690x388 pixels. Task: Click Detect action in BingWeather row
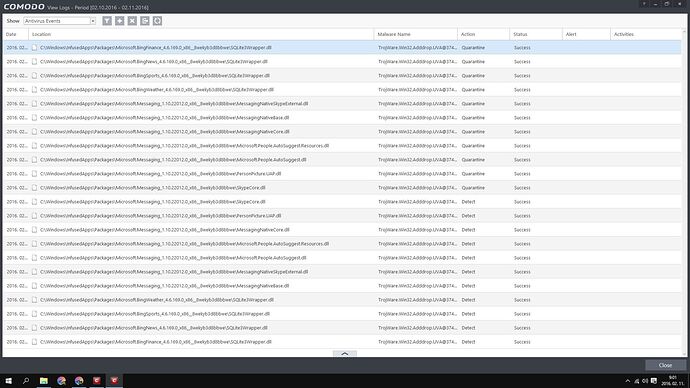(x=468, y=300)
